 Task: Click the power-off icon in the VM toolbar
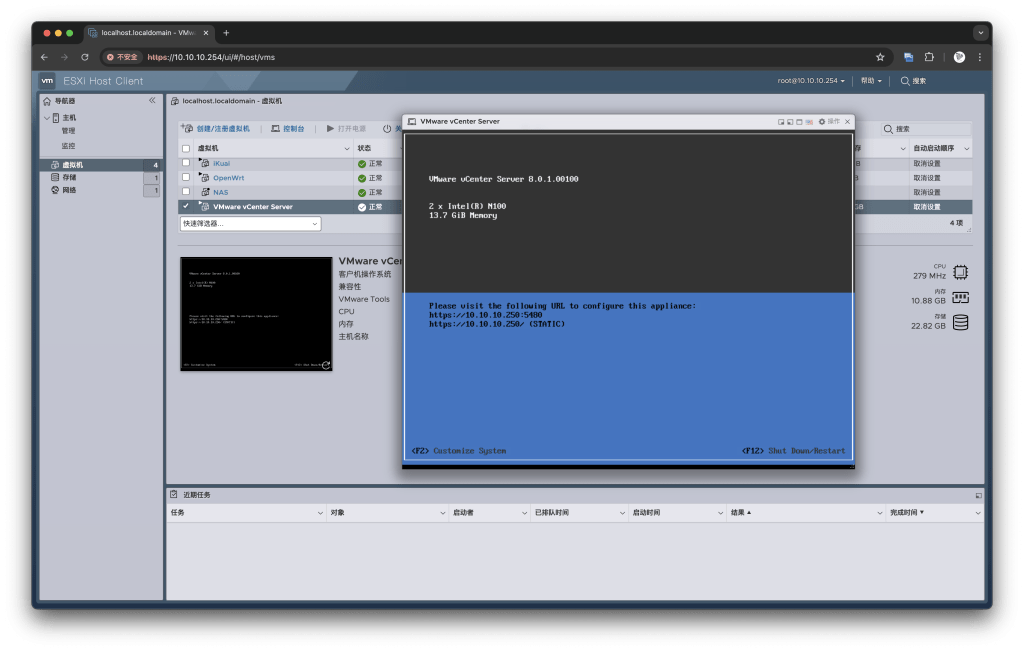click(x=387, y=129)
